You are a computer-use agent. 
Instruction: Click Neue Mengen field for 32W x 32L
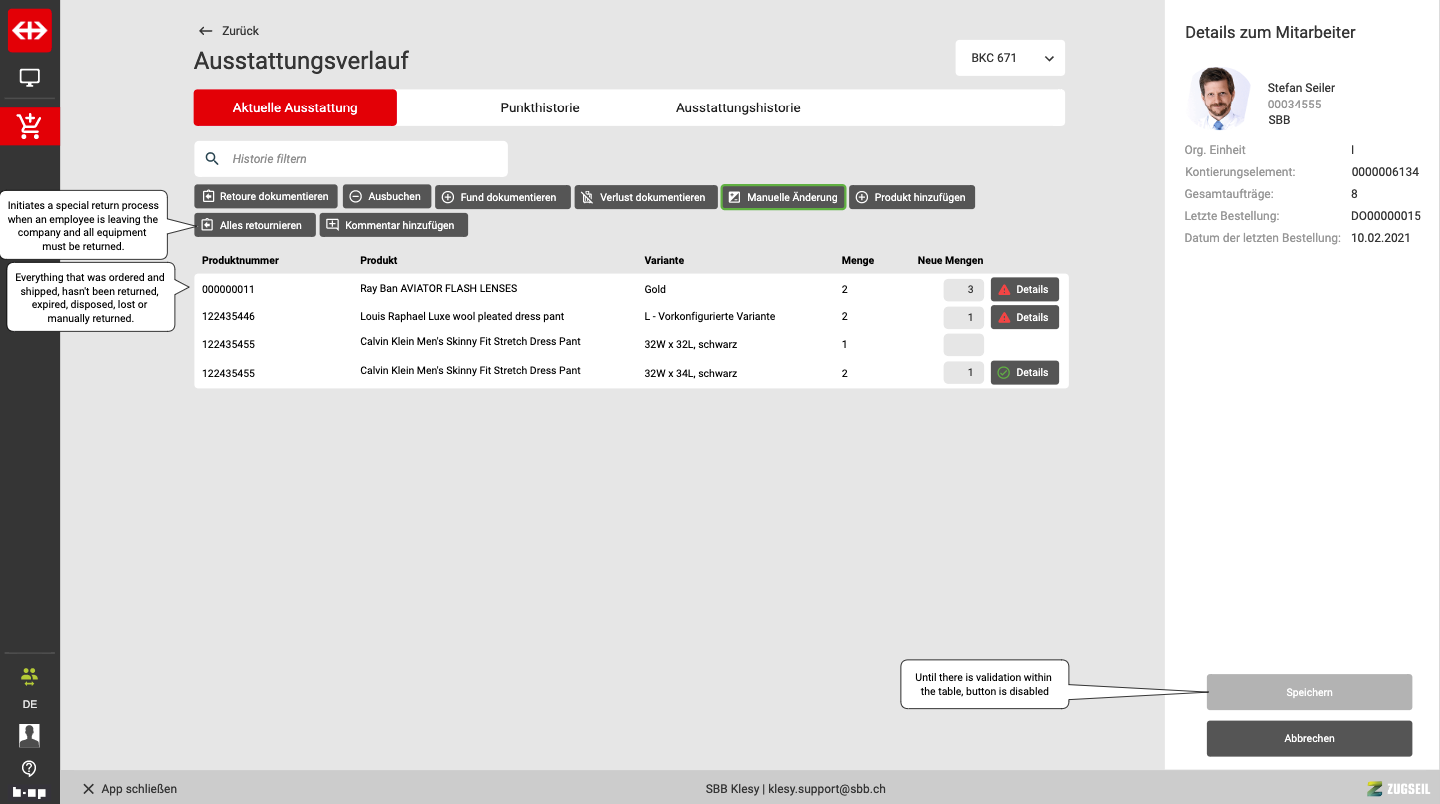point(964,345)
